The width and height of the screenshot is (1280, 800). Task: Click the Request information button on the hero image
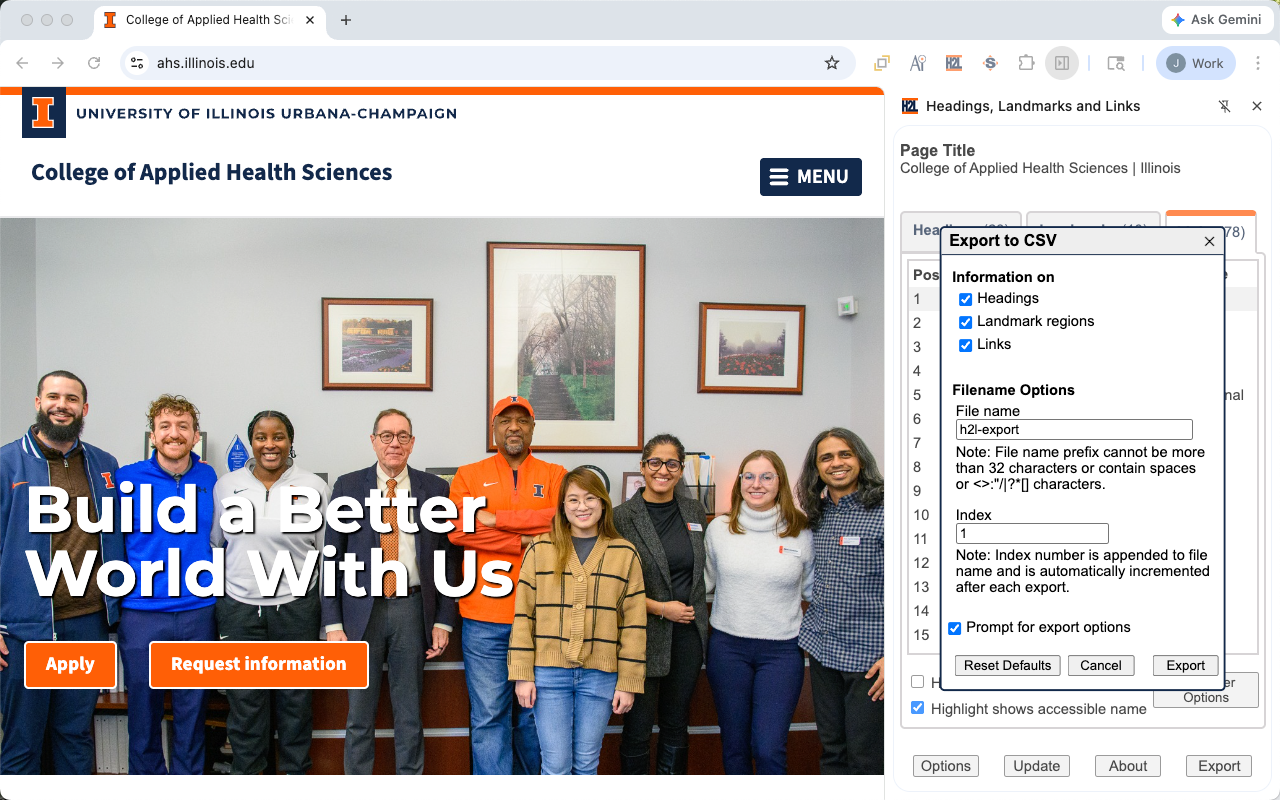point(258,664)
